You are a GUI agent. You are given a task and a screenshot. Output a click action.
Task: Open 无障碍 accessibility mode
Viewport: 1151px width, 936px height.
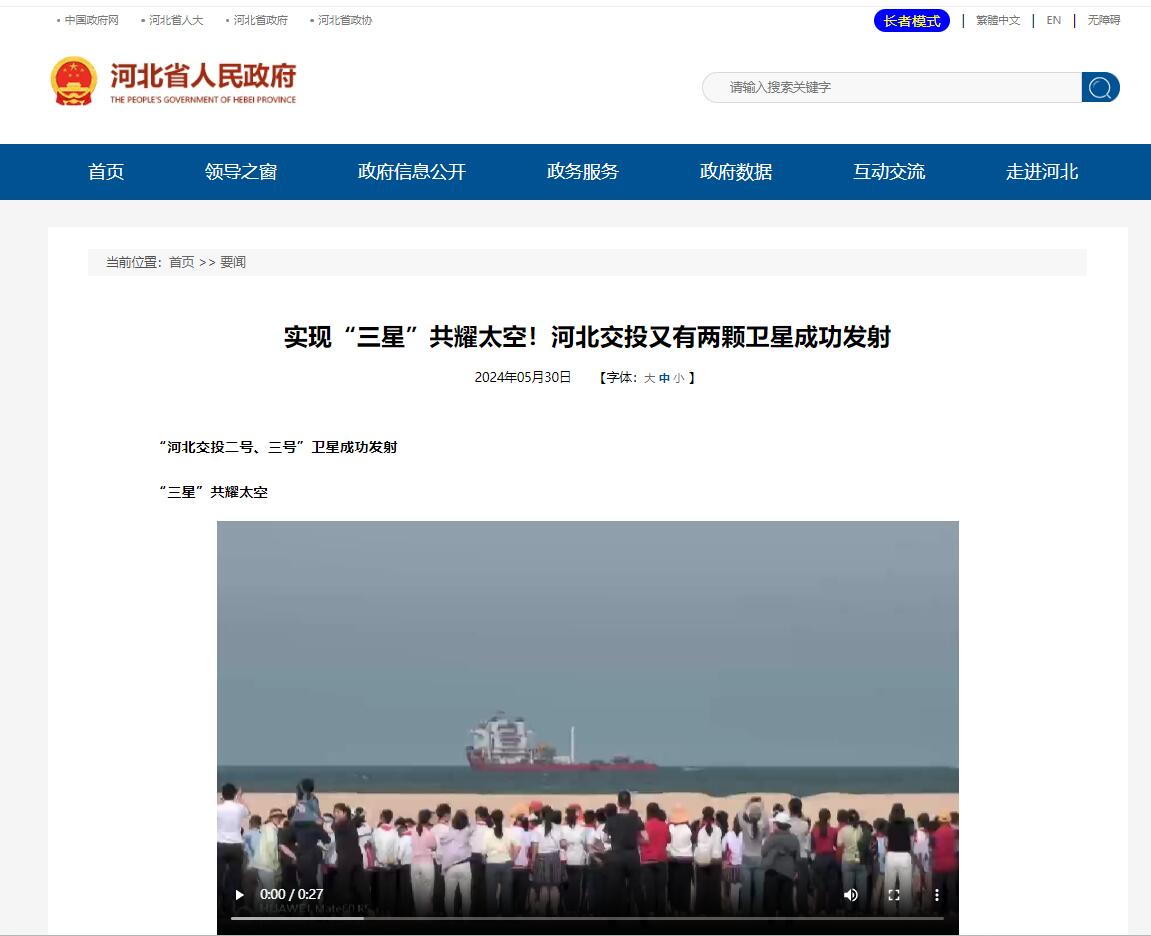(1103, 21)
